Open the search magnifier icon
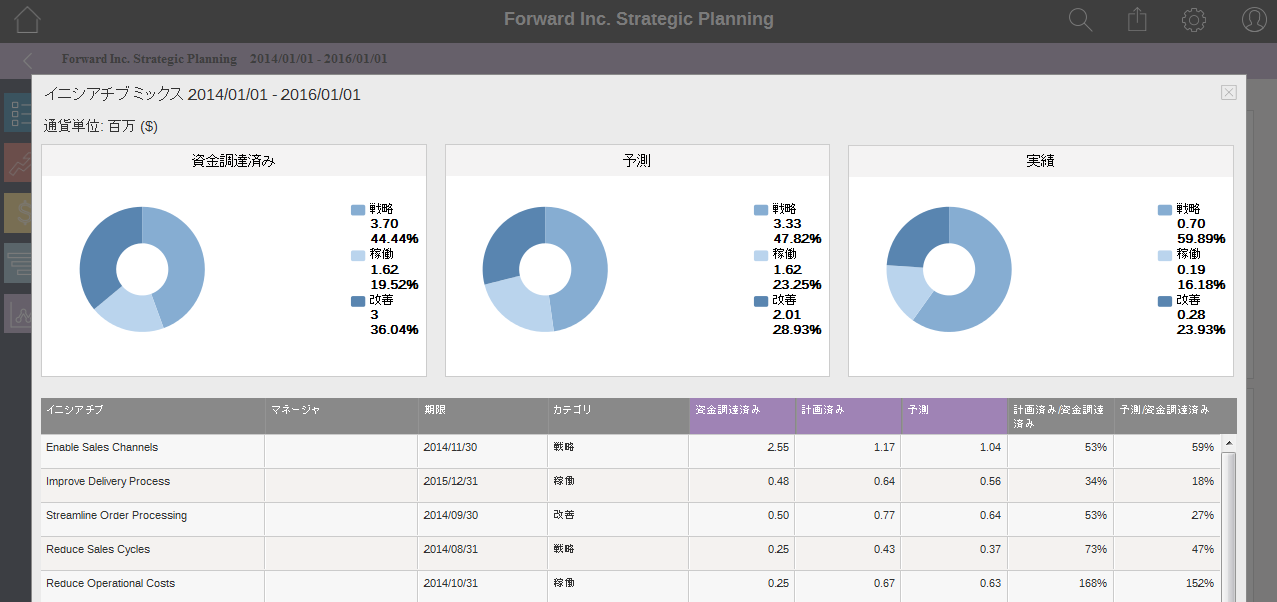 pos(1080,19)
